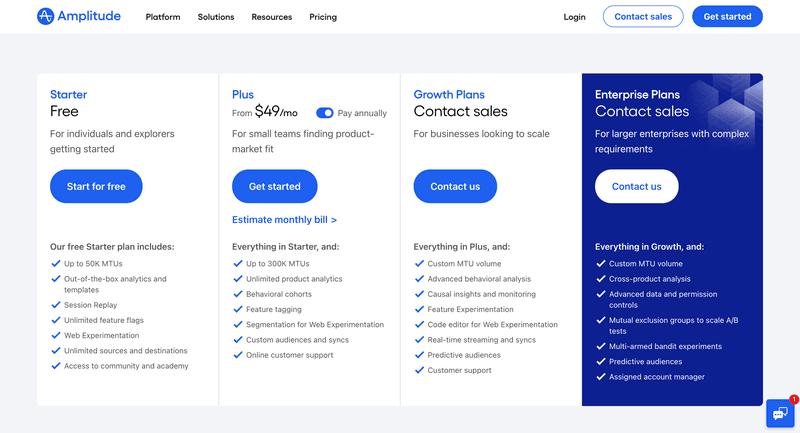This screenshot has height=433, width=800.
Task: Click checkmark icon next to Assigned account manager
Action: [x=600, y=377]
